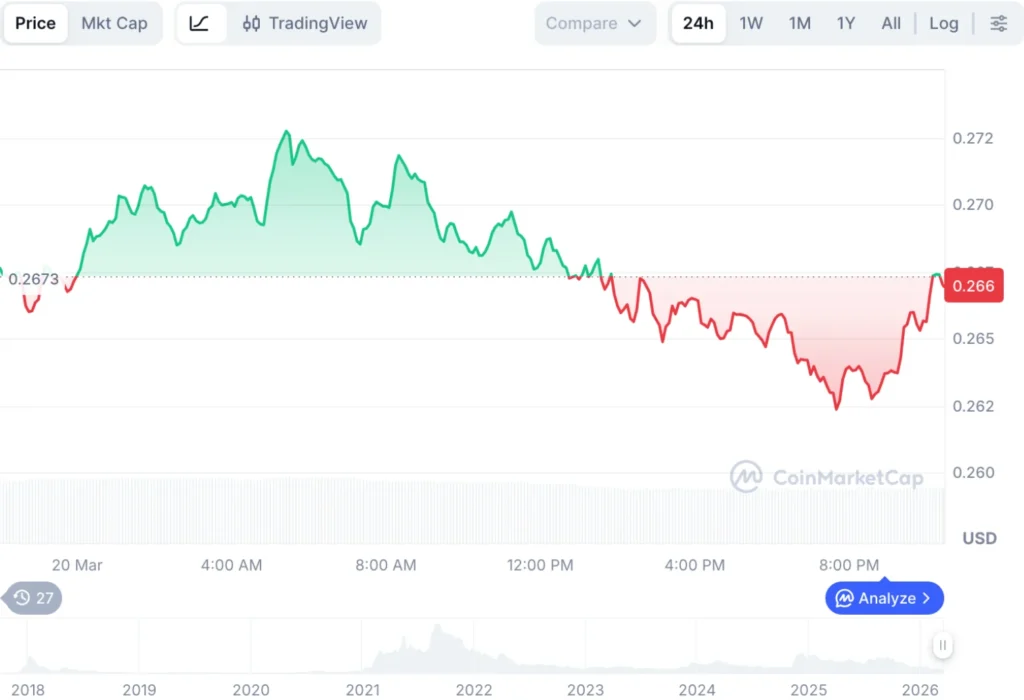The width and height of the screenshot is (1024, 700).
Task: Switch to the Mkt Cap tab
Action: coord(115,23)
